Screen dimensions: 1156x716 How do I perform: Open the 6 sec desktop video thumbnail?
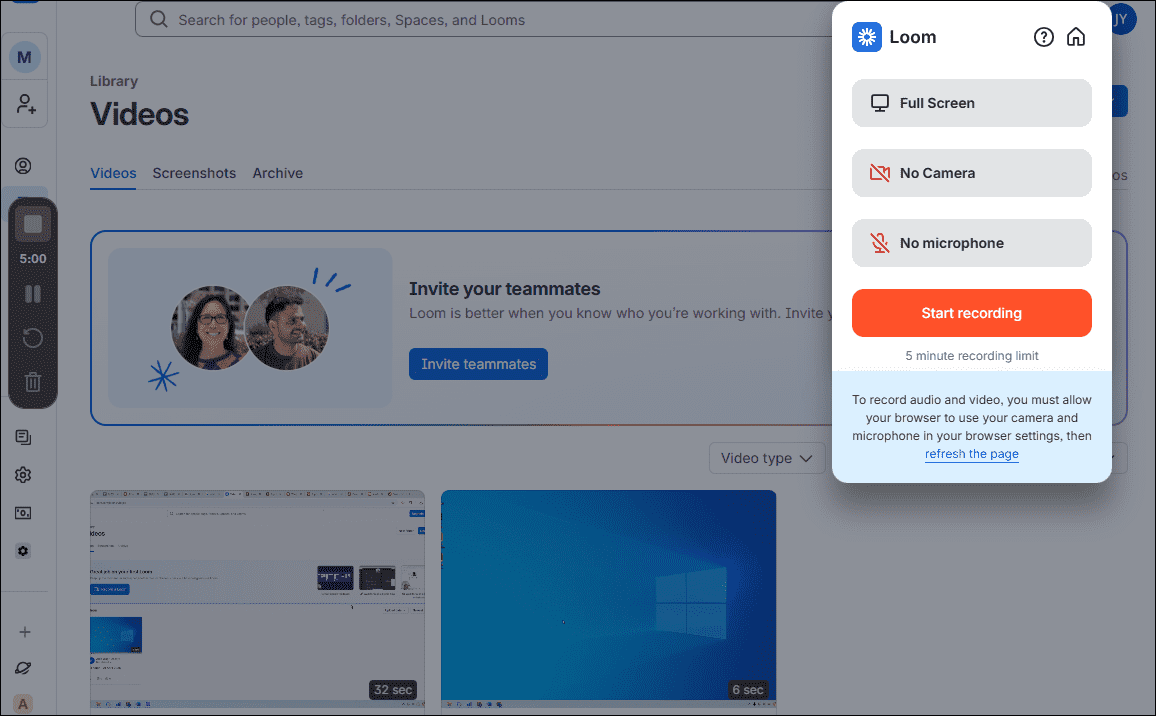tap(608, 599)
